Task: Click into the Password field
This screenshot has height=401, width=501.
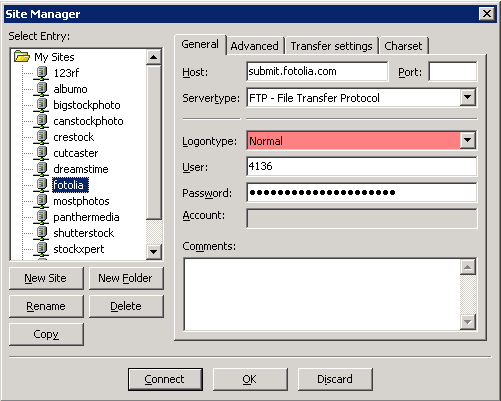Action: (x=362, y=192)
